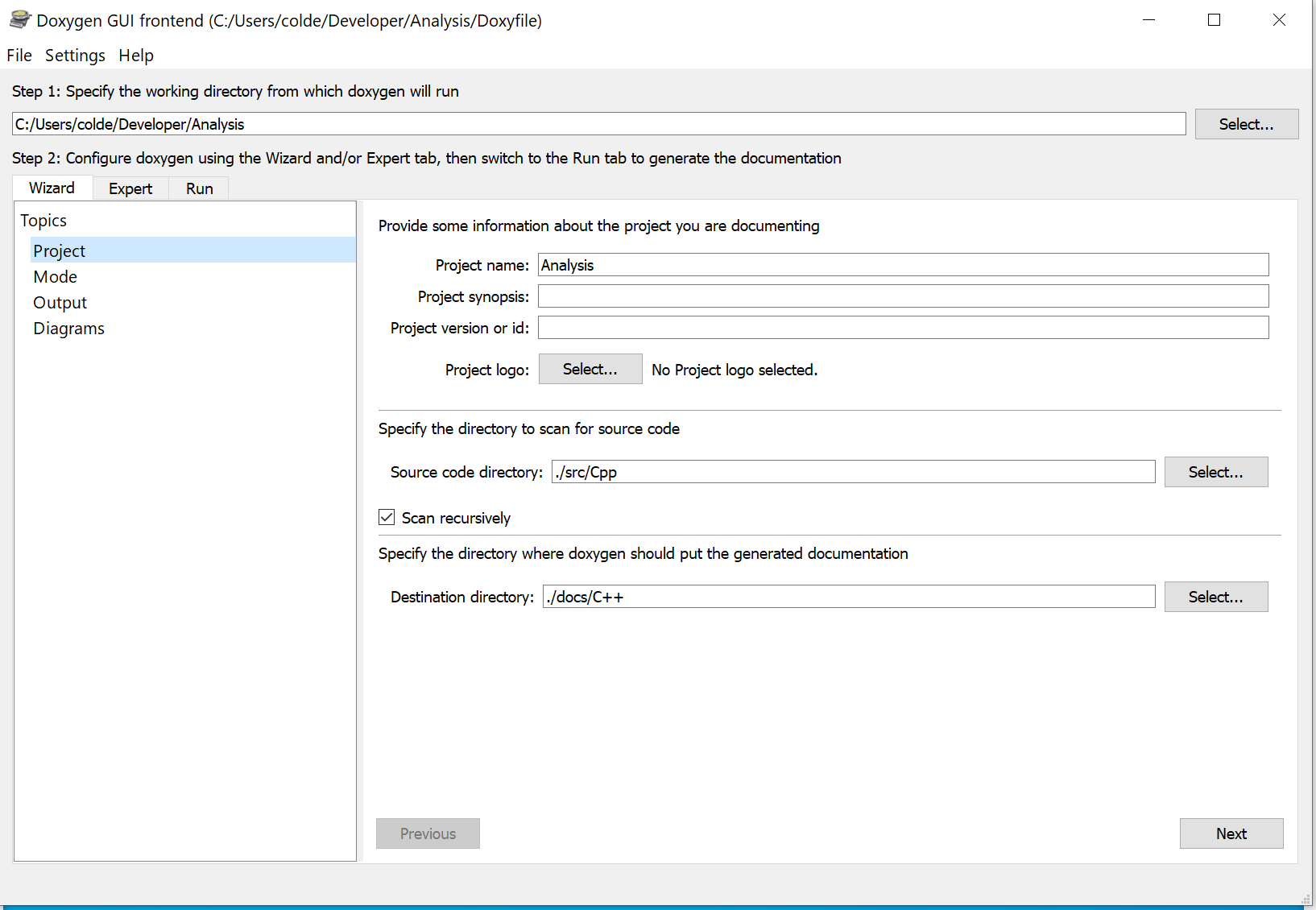Click the 'No Project logo selected.' text
The width and height of the screenshot is (1316, 910).
click(x=735, y=370)
